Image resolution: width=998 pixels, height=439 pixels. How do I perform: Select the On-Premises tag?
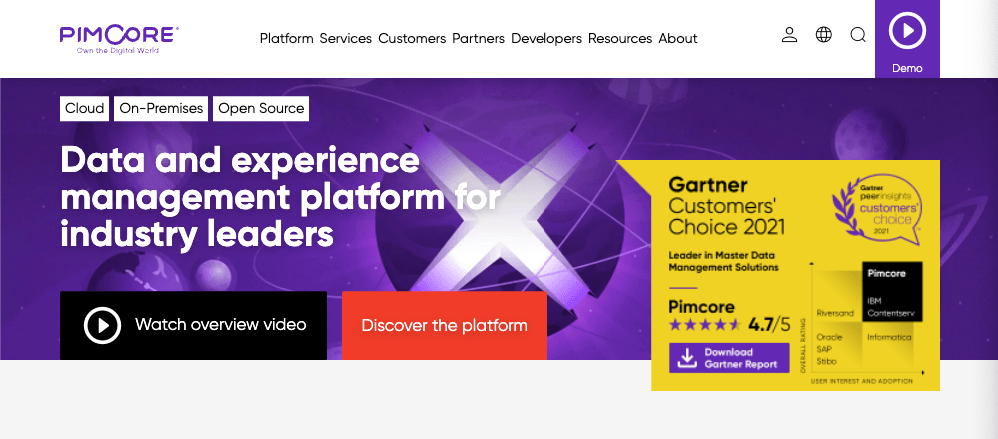click(x=161, y=108)
